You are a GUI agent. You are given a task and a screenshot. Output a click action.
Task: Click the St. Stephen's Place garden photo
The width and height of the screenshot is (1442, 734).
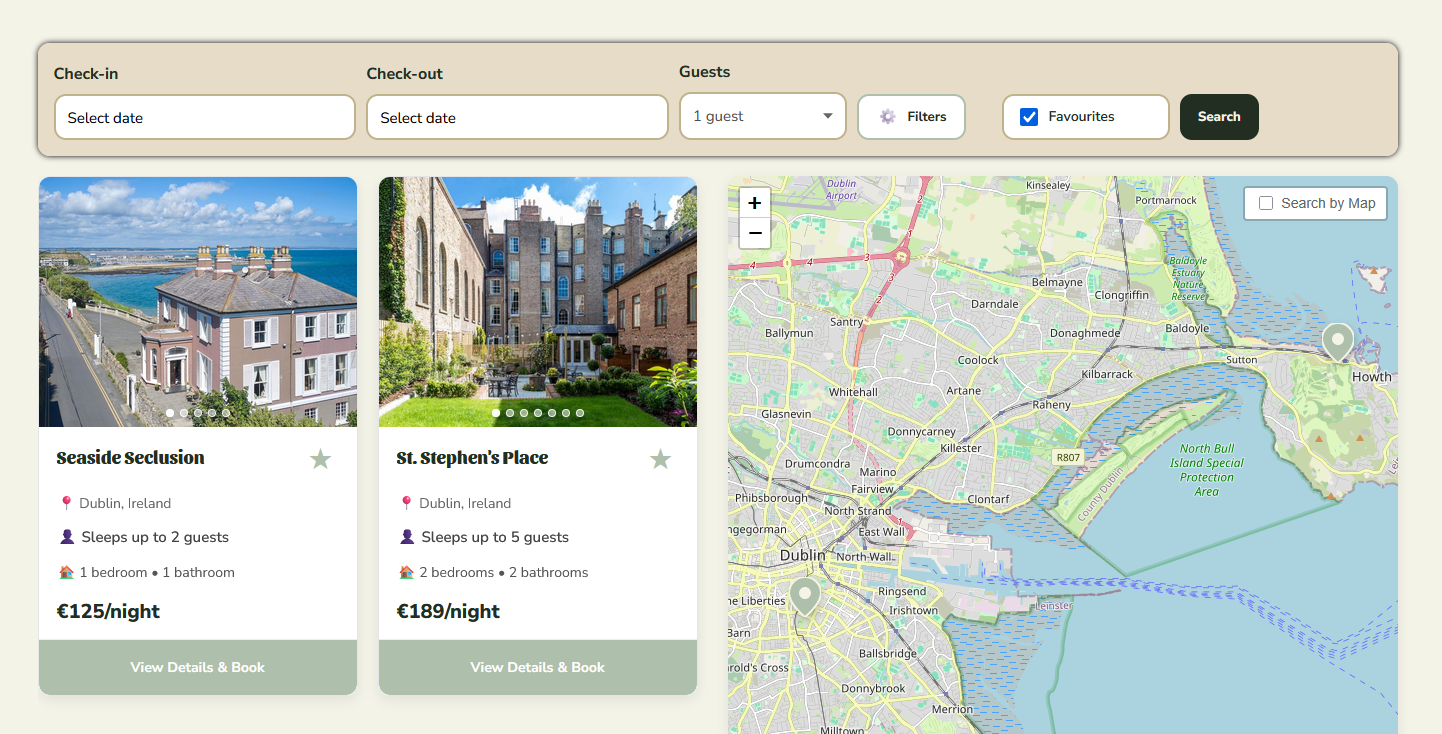[x=538, y=300]
